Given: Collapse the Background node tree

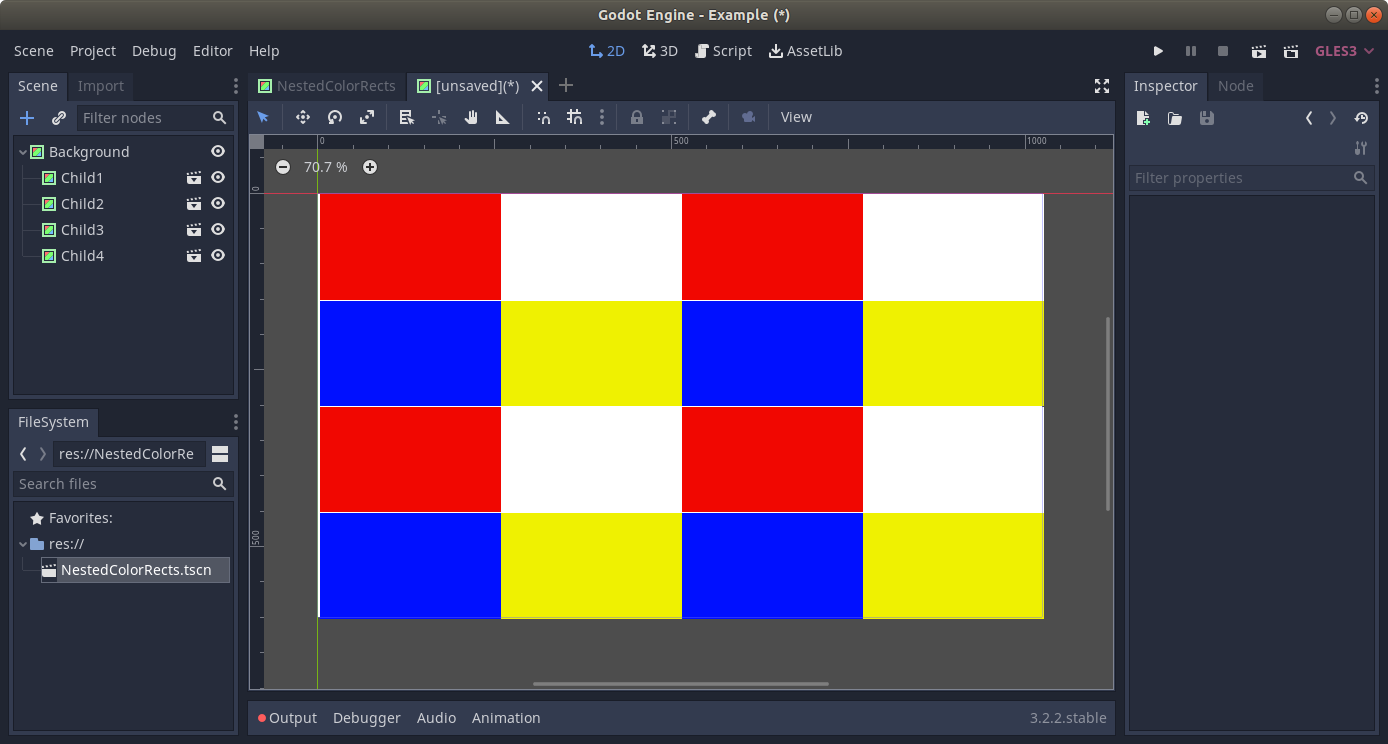Looking at the screenshot, I should pyautogui.click(x=23, y=152).
